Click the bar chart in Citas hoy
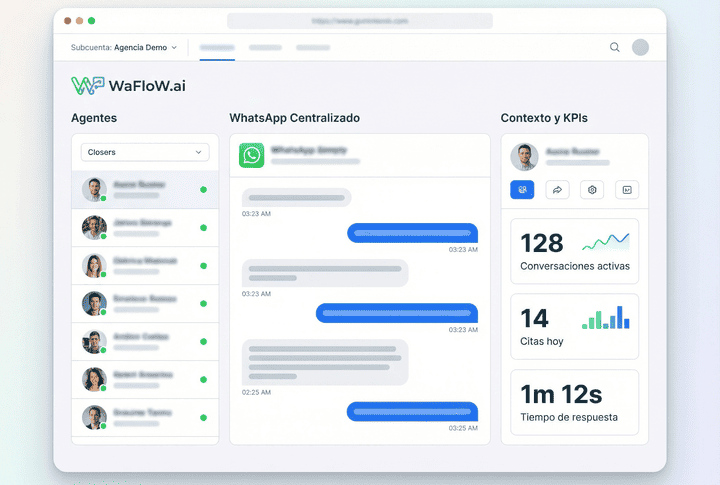 tap(605, 317)
